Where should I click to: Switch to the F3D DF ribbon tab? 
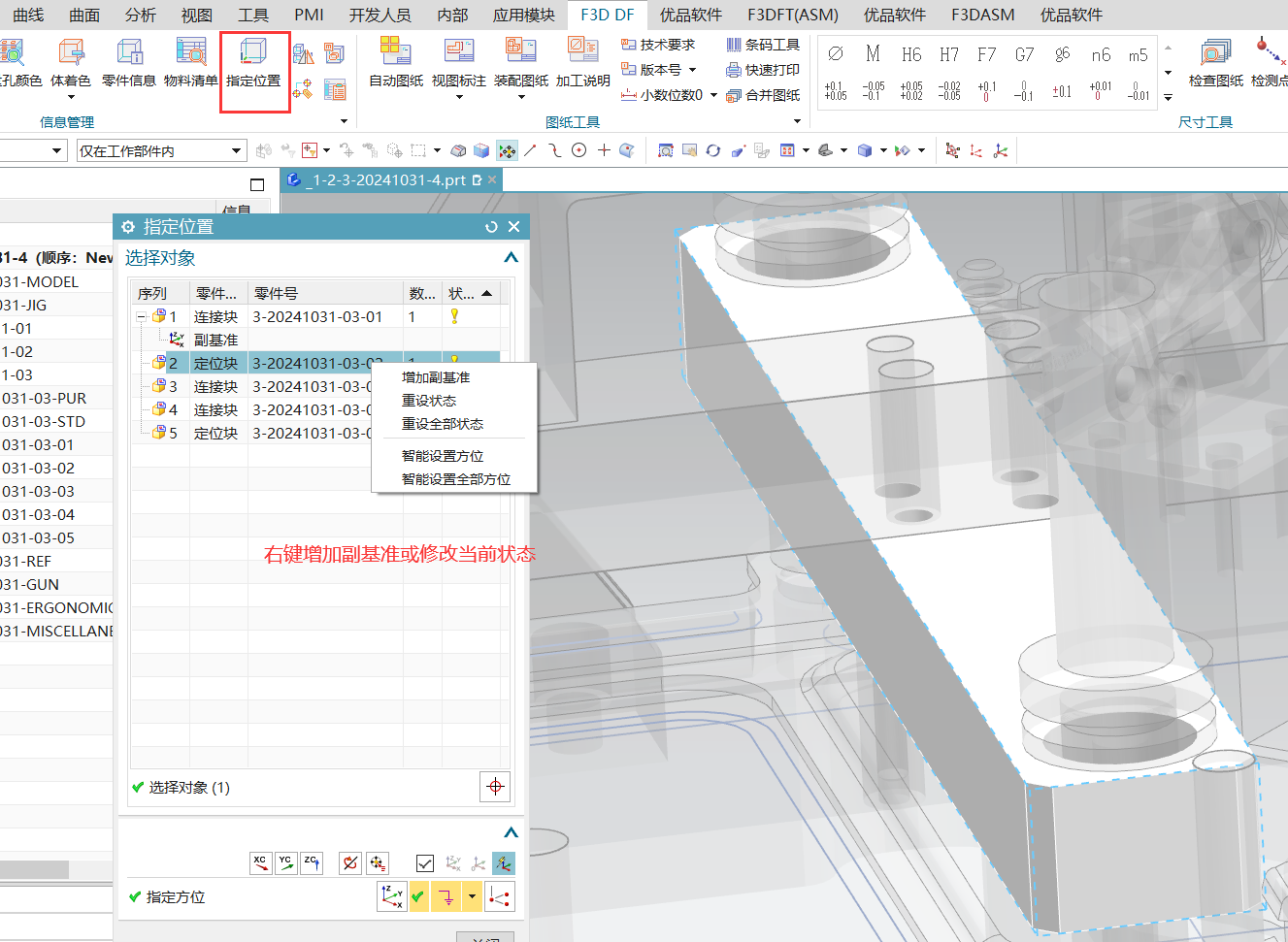[608, 15]
